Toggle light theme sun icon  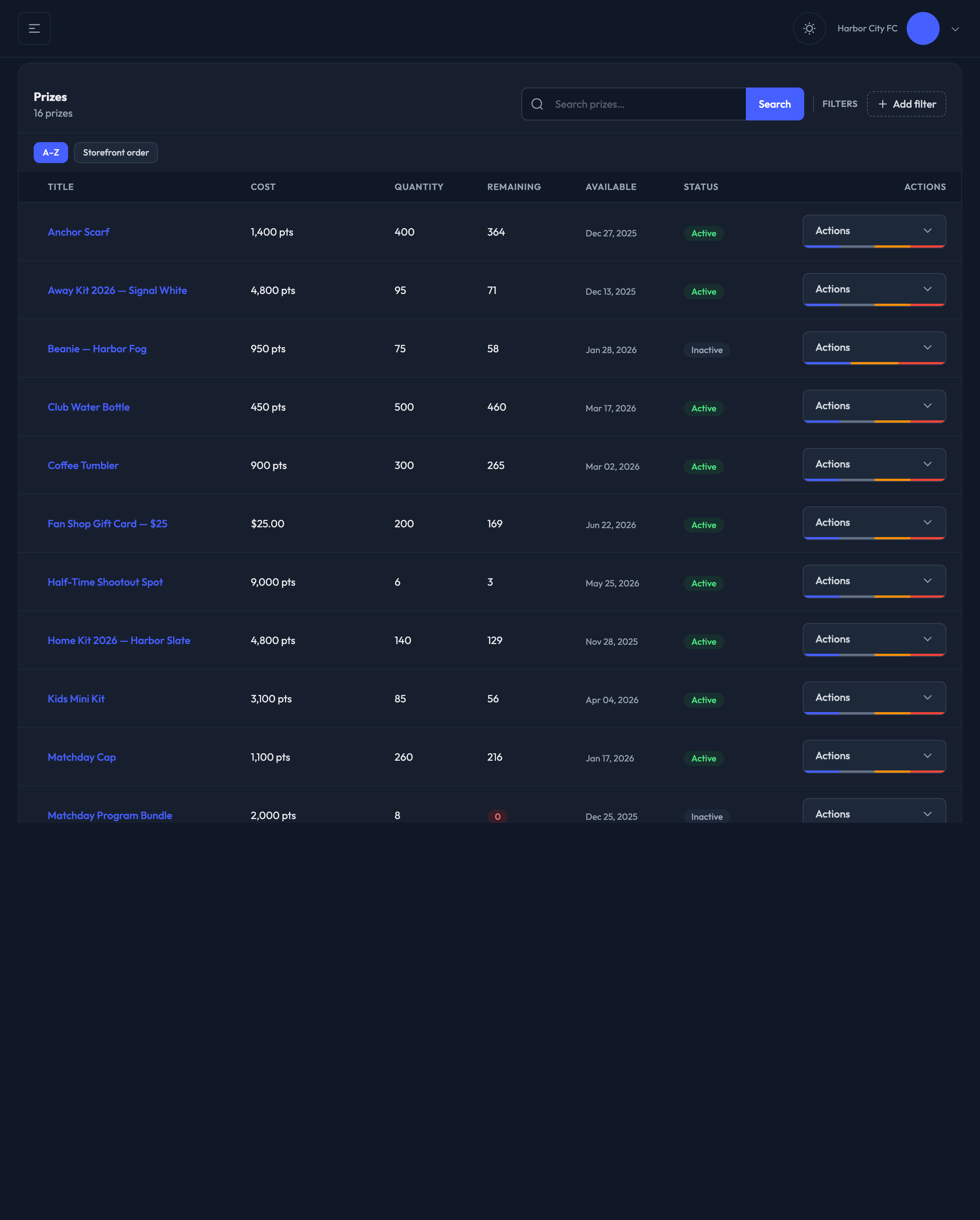(809, 28)
